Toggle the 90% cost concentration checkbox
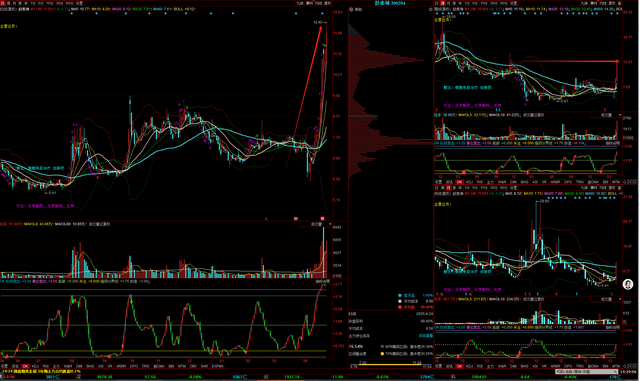 pos(382,346)
